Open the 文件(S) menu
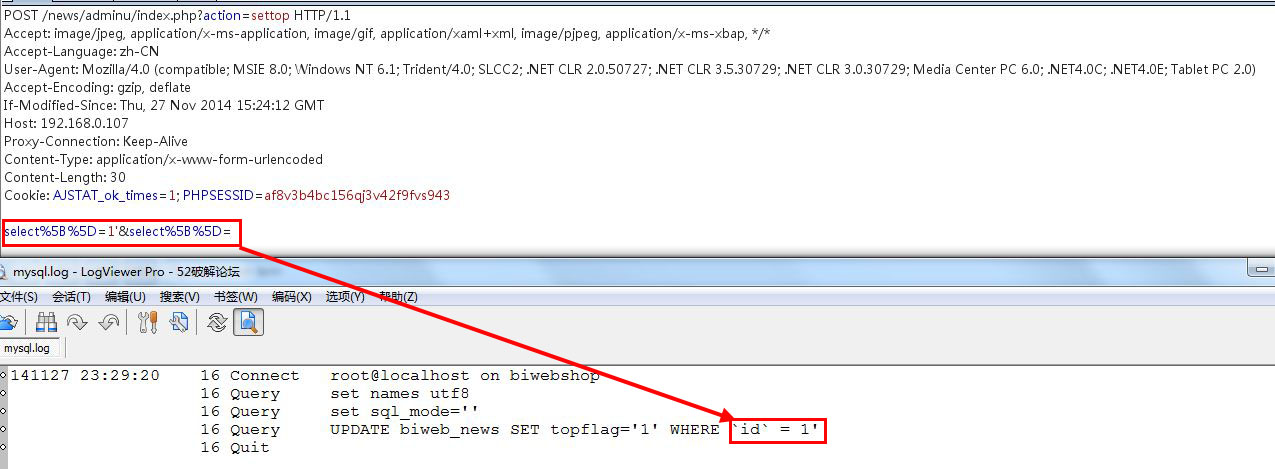The width and height of the screenshot is (1275, 469). [x=19, y=297]
